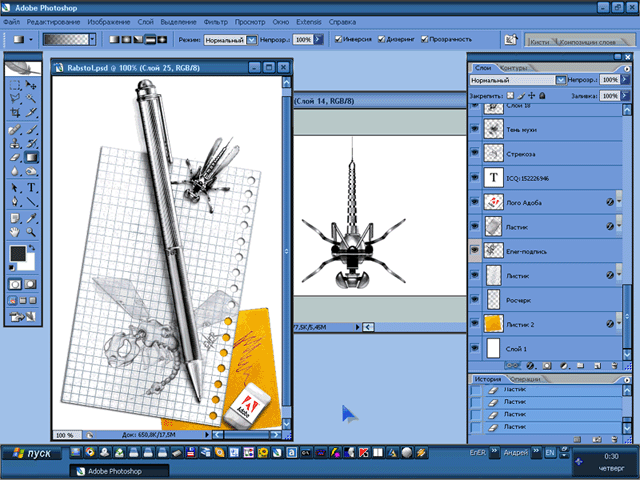This screenshot has height=480, width=640.
Task: Select the Crop tool
Action: point(15,112)
